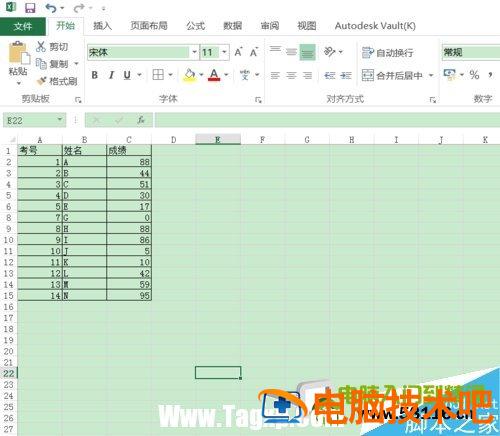
Task: Select the Cut scissors icon
Action: point(40,46)
